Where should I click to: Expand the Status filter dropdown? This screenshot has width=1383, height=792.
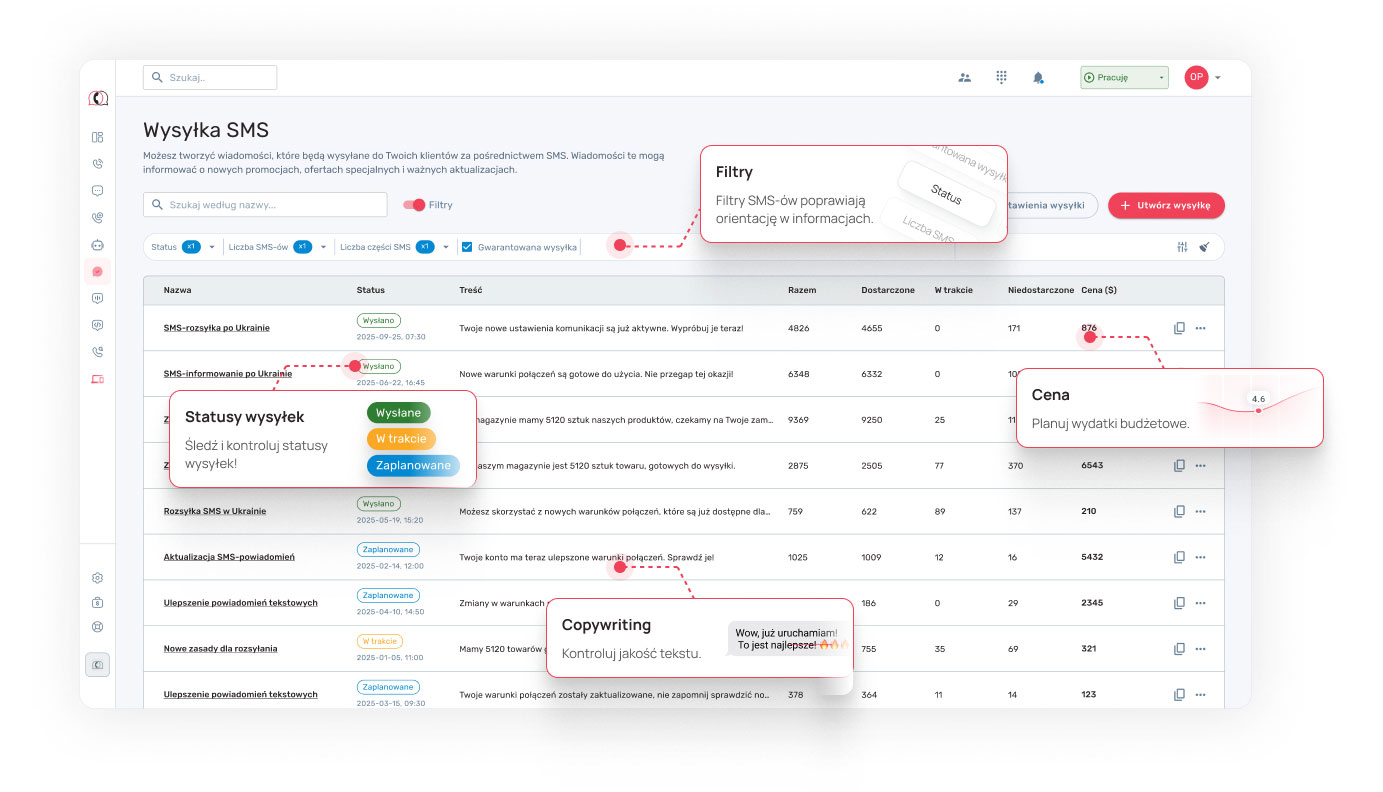[212, 247]
